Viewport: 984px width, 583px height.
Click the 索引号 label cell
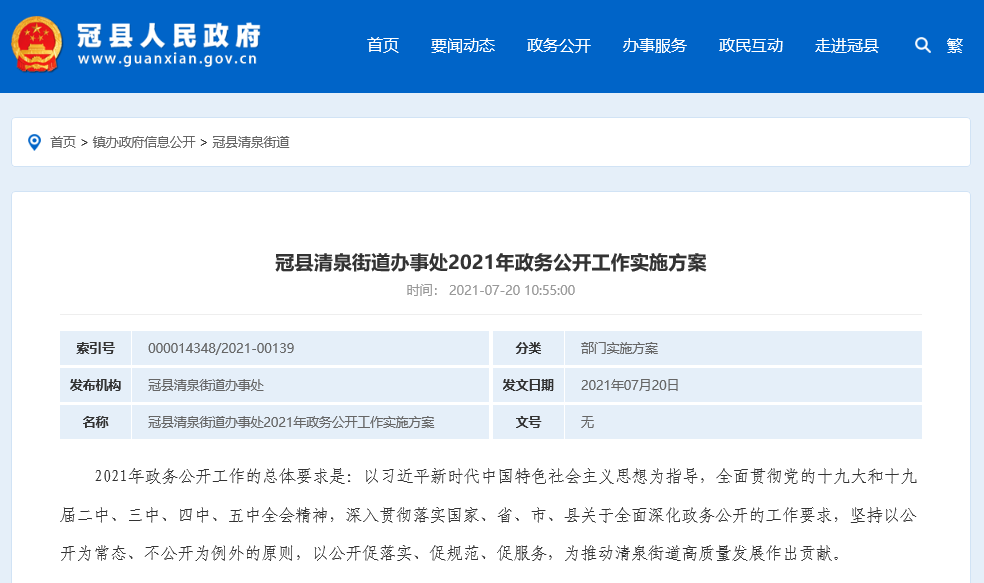95,348
